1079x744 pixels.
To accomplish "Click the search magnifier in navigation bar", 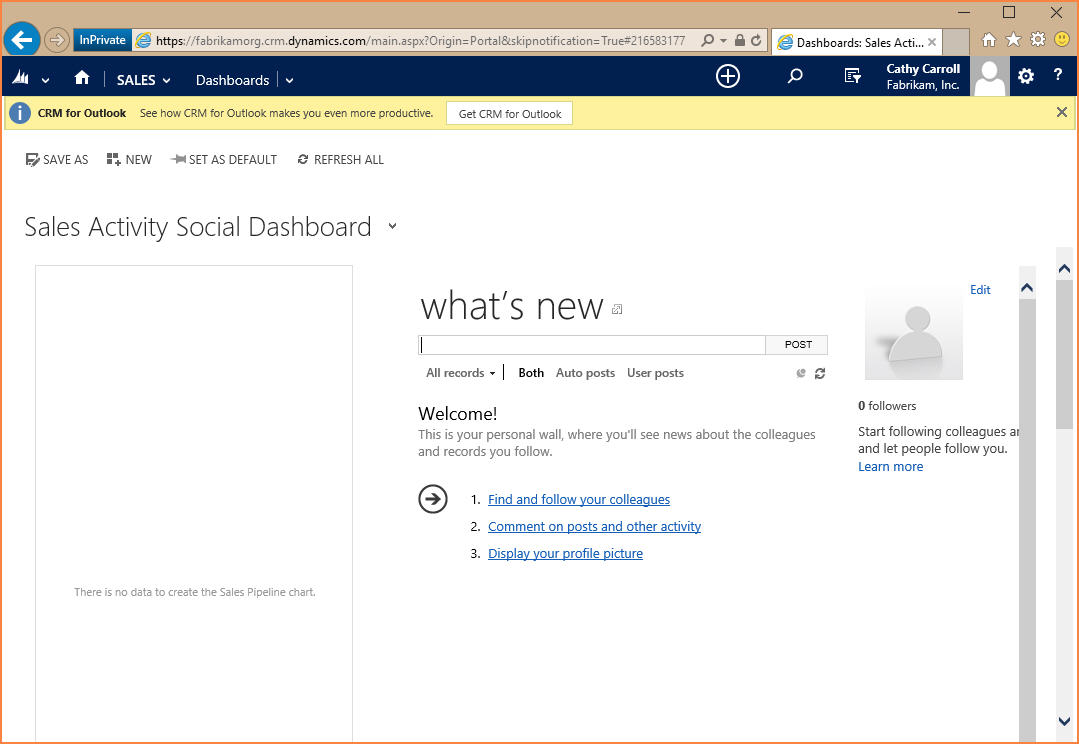I will [795, 76].
